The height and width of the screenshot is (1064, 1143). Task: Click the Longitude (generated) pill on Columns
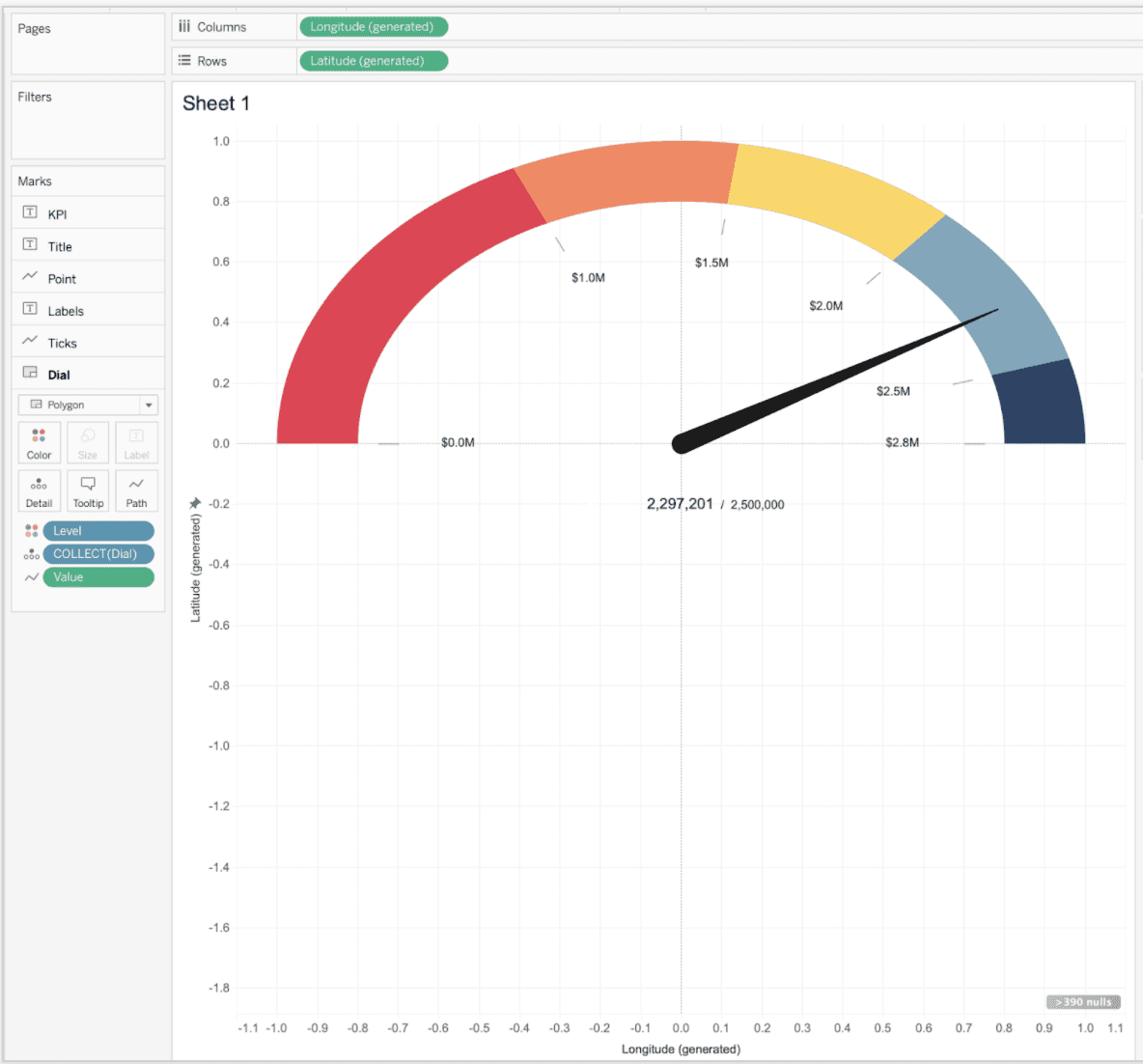(x=374, y=26)
